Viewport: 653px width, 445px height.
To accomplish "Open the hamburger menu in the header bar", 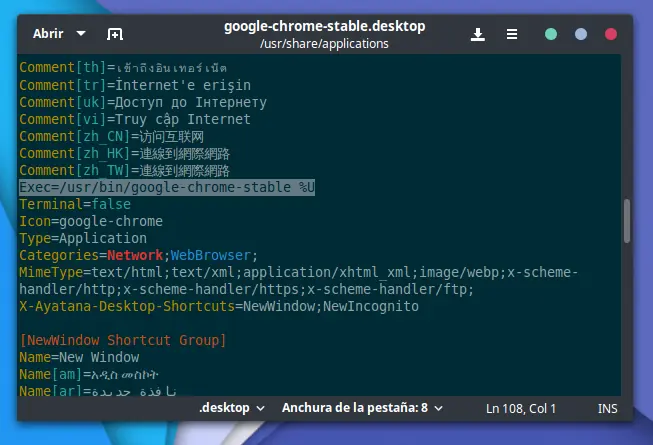I will (x=512, y=34).
